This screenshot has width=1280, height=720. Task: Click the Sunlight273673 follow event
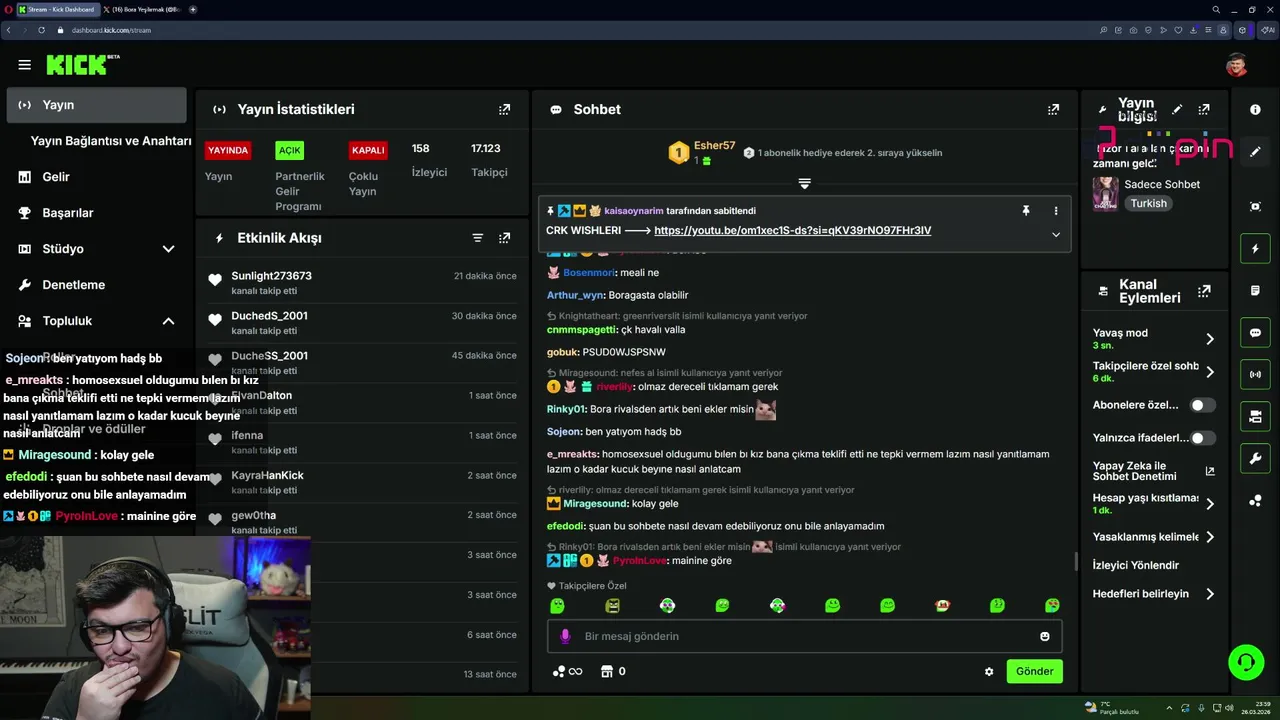click(x=362, y=283)
